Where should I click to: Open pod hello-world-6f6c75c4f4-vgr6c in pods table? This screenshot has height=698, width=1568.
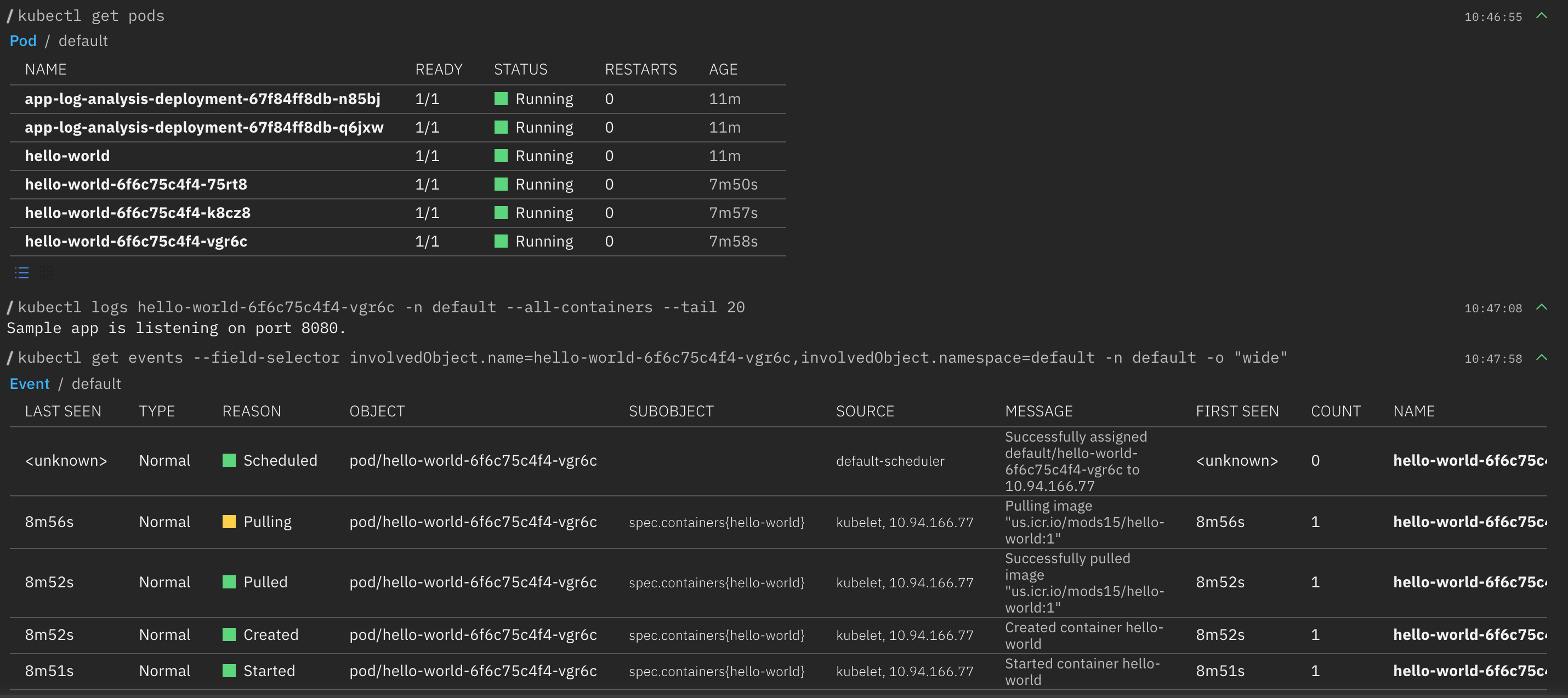(x=136, y=242)
